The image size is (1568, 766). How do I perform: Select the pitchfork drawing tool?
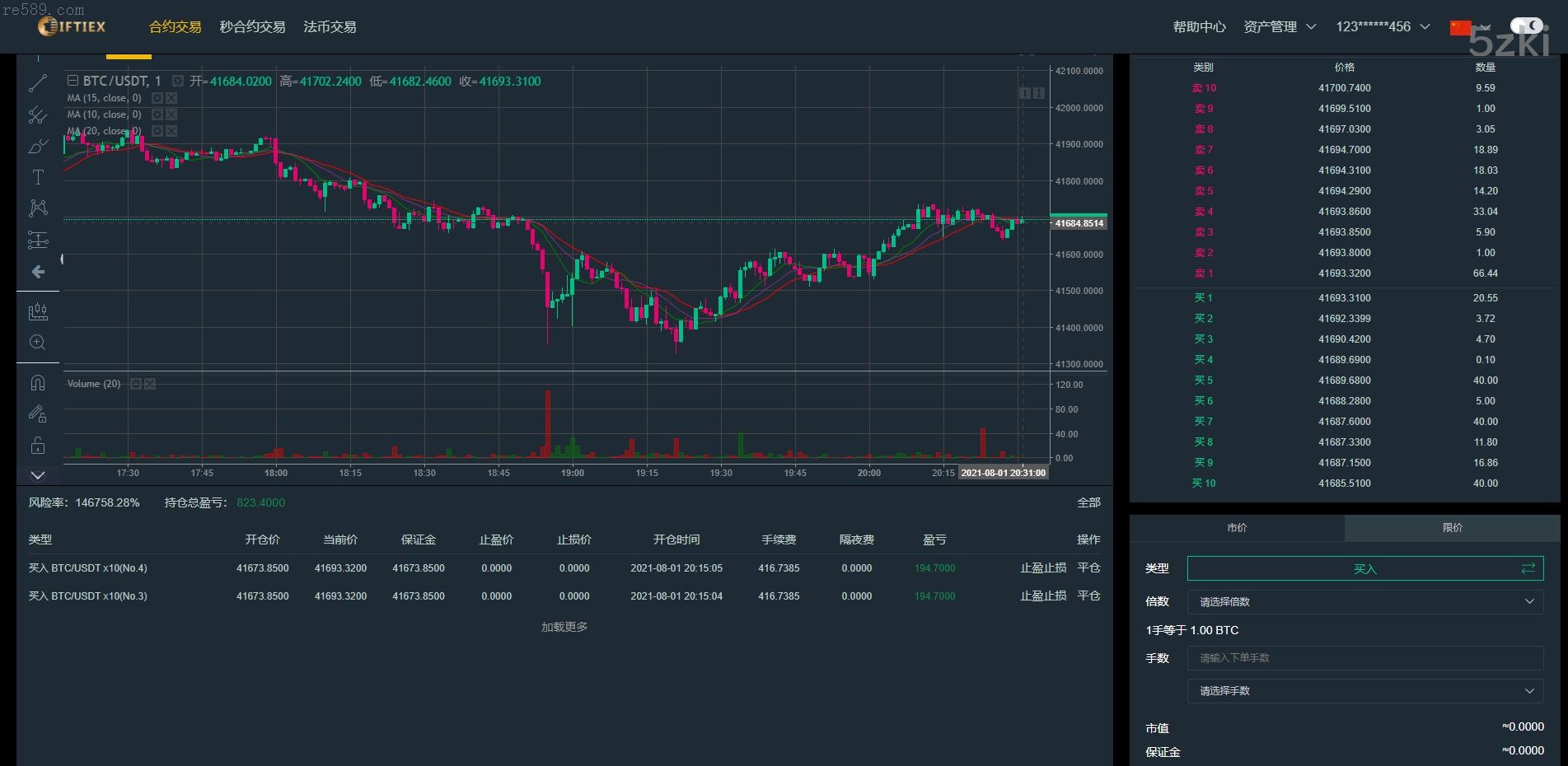tap(38, 115)
